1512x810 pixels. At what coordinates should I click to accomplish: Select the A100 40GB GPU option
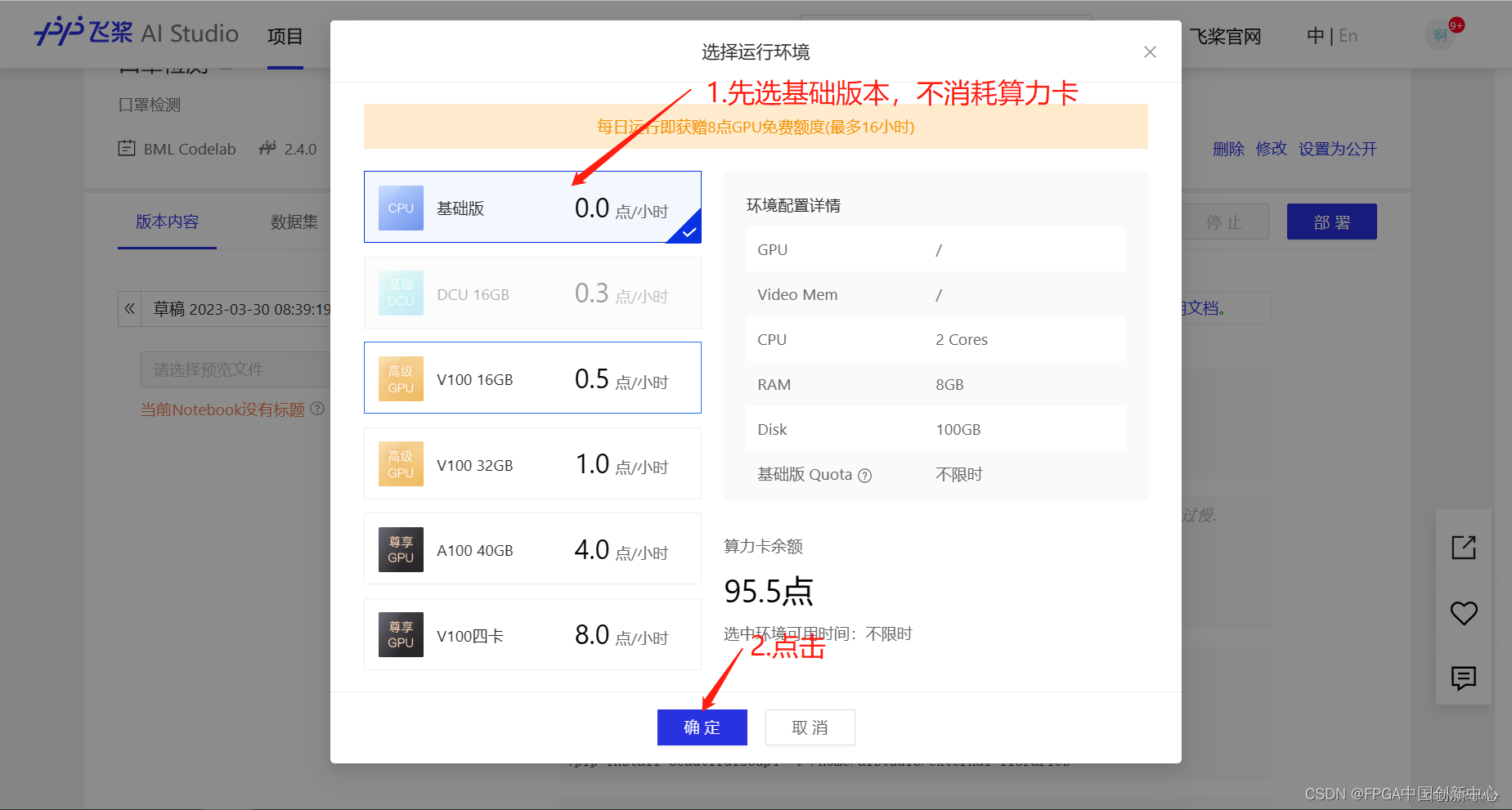coord(532,548)
